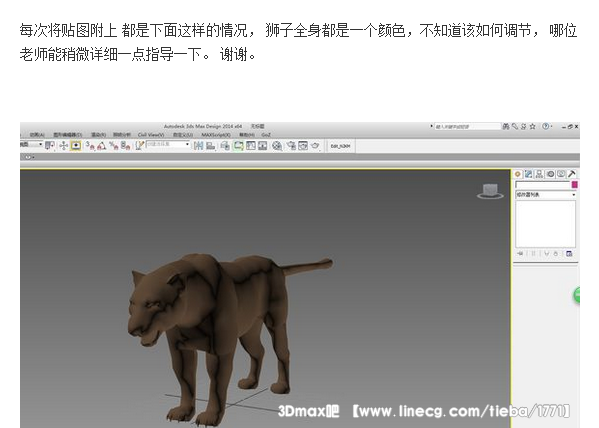This screenshot has height=428, width=599.
Task: Open Render Setup icon
Action: (291, 146)
